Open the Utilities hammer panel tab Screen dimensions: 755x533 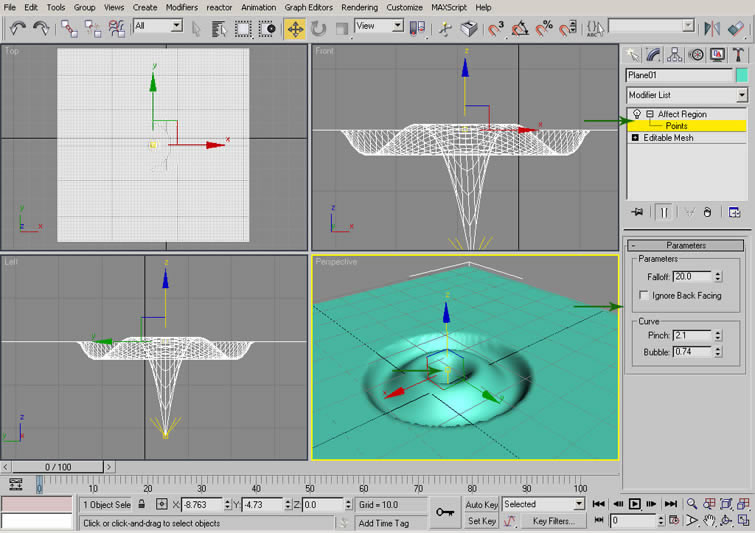tap(739, 54)
